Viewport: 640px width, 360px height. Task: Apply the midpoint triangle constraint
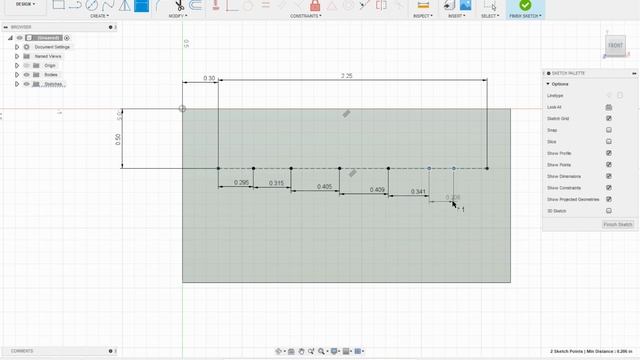(332, 5)
